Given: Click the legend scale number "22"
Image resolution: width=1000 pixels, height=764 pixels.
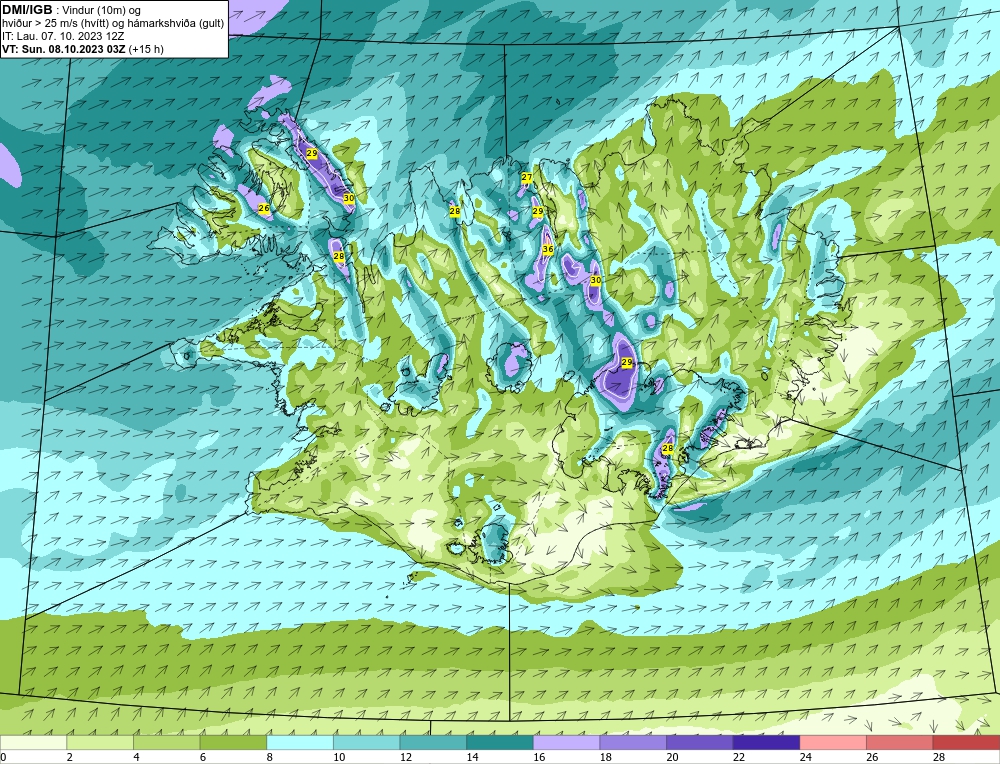Looking at the screenshot, I should pos(739,757).
